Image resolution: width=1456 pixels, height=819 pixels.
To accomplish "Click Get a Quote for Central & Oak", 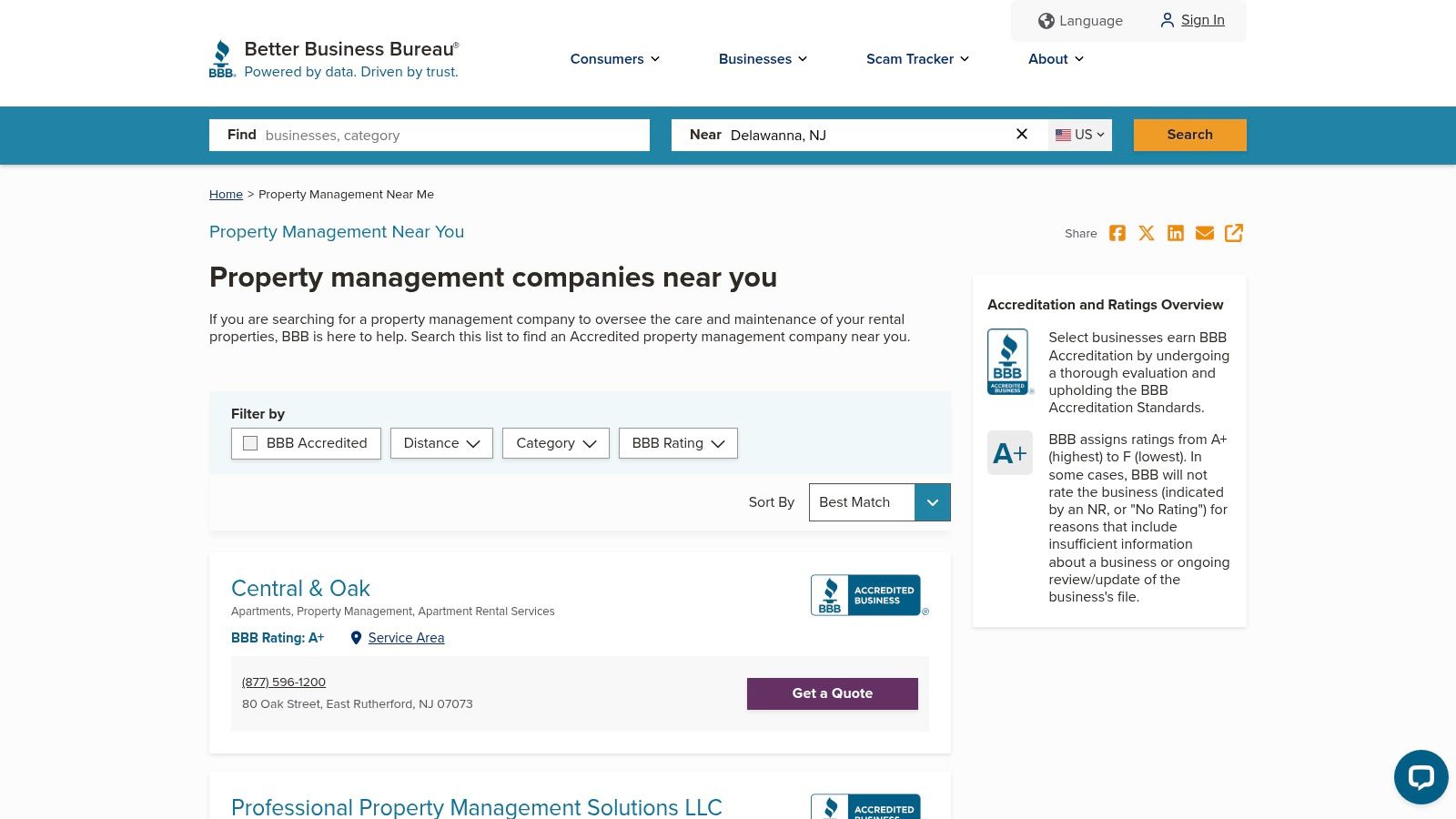I will [833, 693].
